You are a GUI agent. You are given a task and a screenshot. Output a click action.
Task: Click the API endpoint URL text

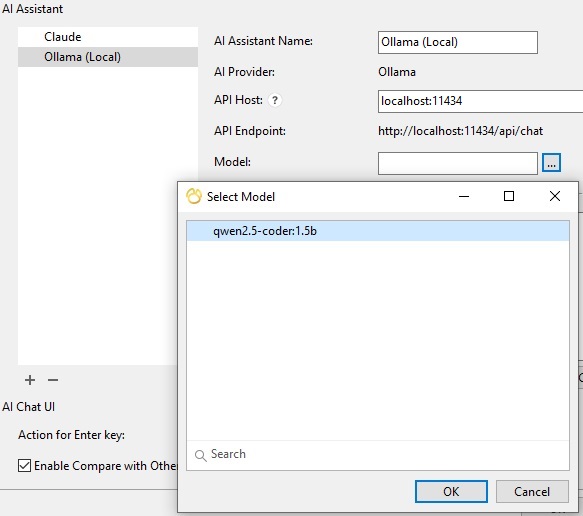460,131
